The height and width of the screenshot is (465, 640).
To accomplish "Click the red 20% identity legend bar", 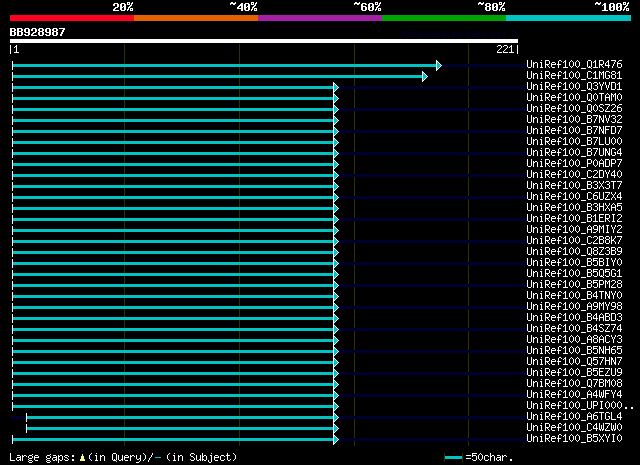I will pos(72,18).
